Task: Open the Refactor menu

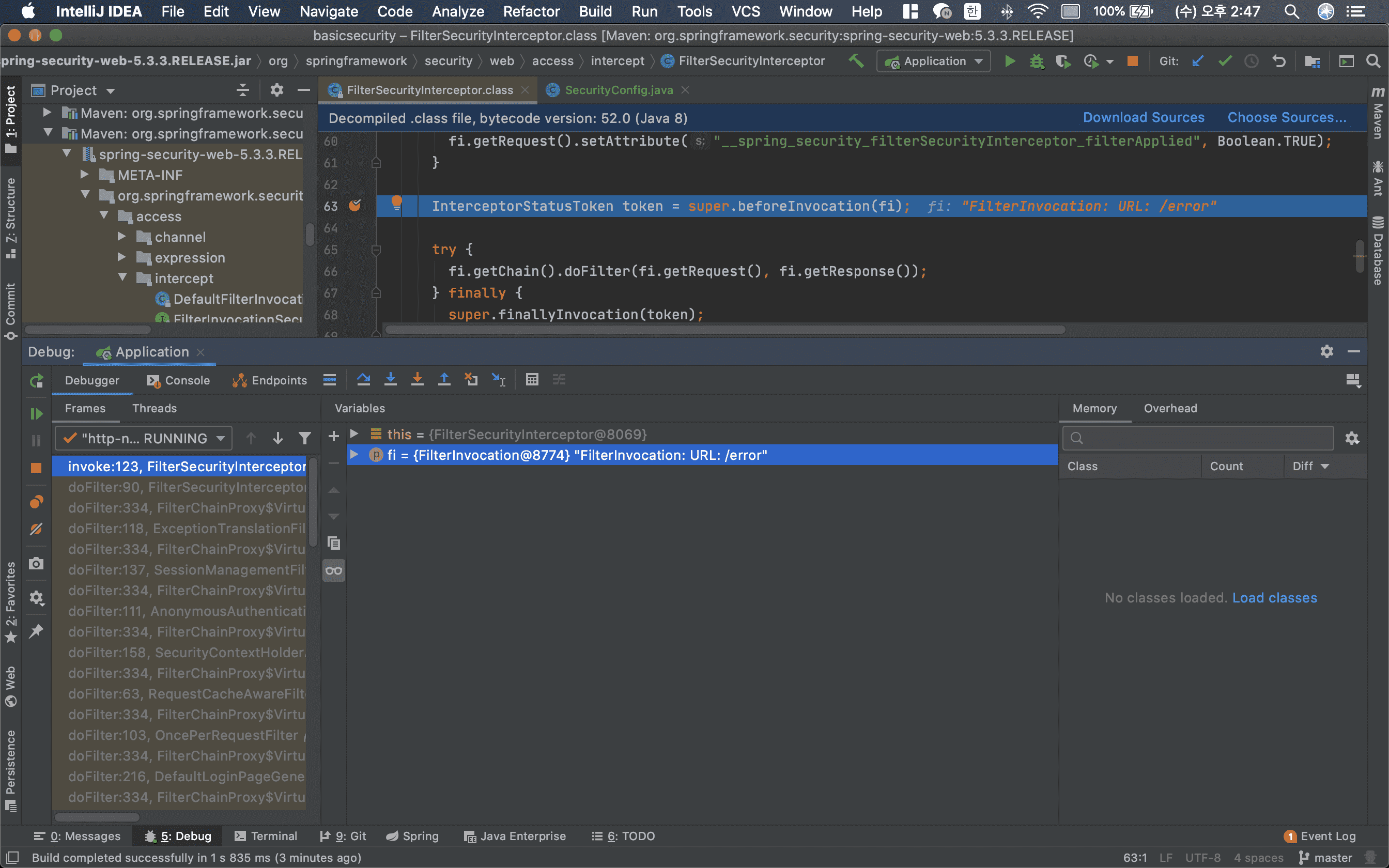Action: click(x=531, y=11)
